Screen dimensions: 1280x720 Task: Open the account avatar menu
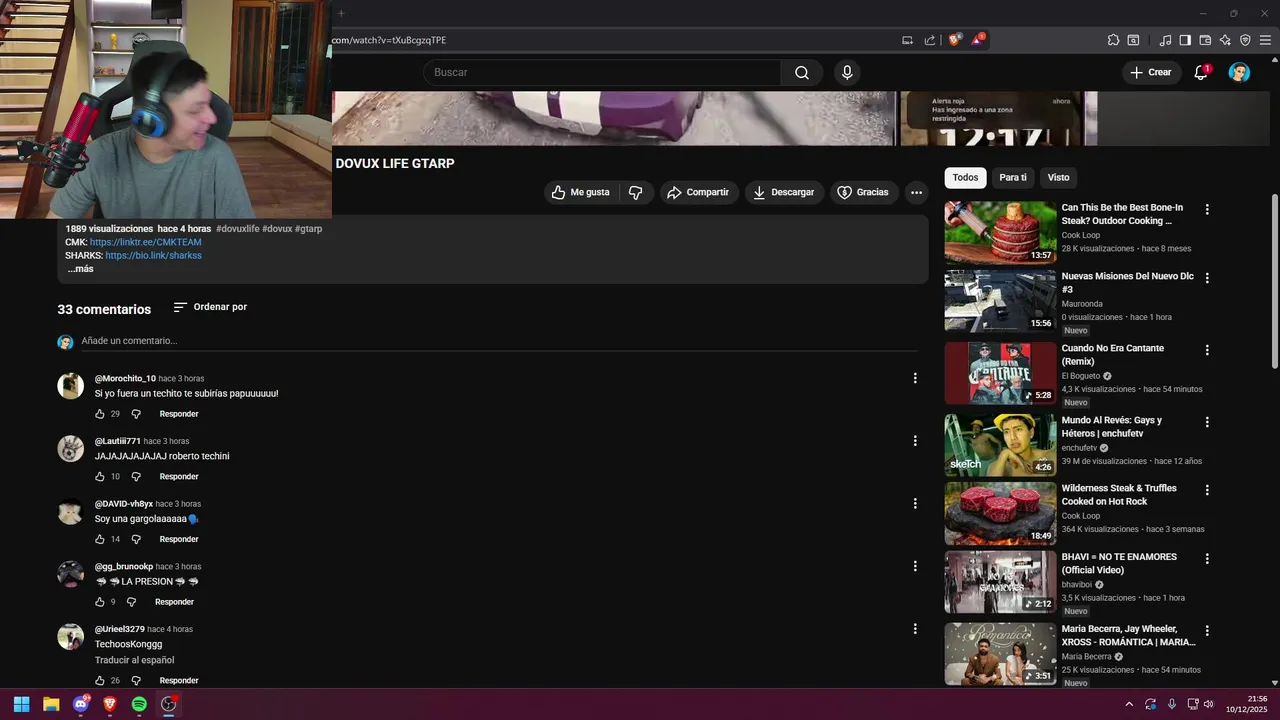pyautogui.click(x=1239, y=72)
